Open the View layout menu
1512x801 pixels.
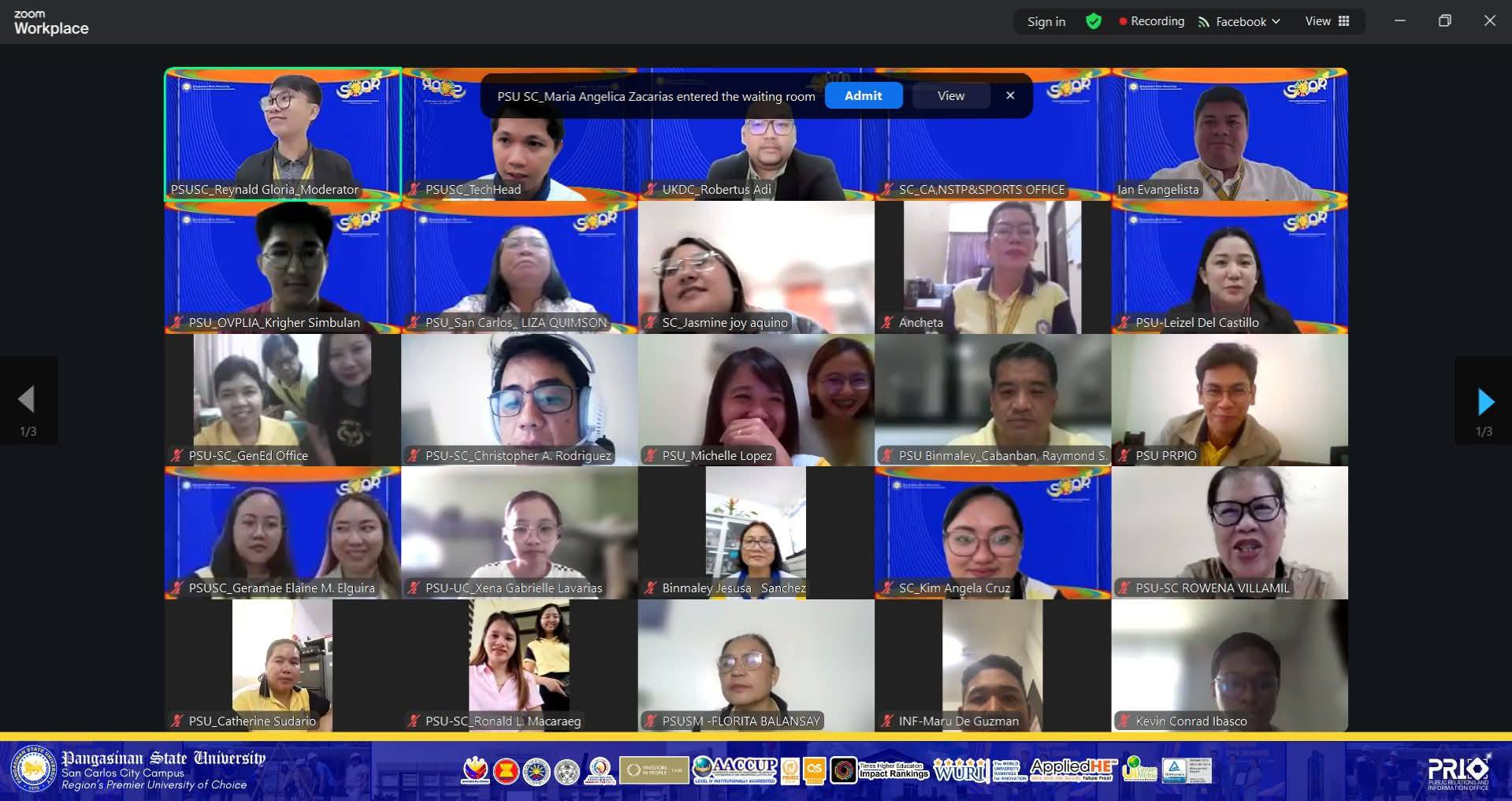click(x=1328, y=21)
